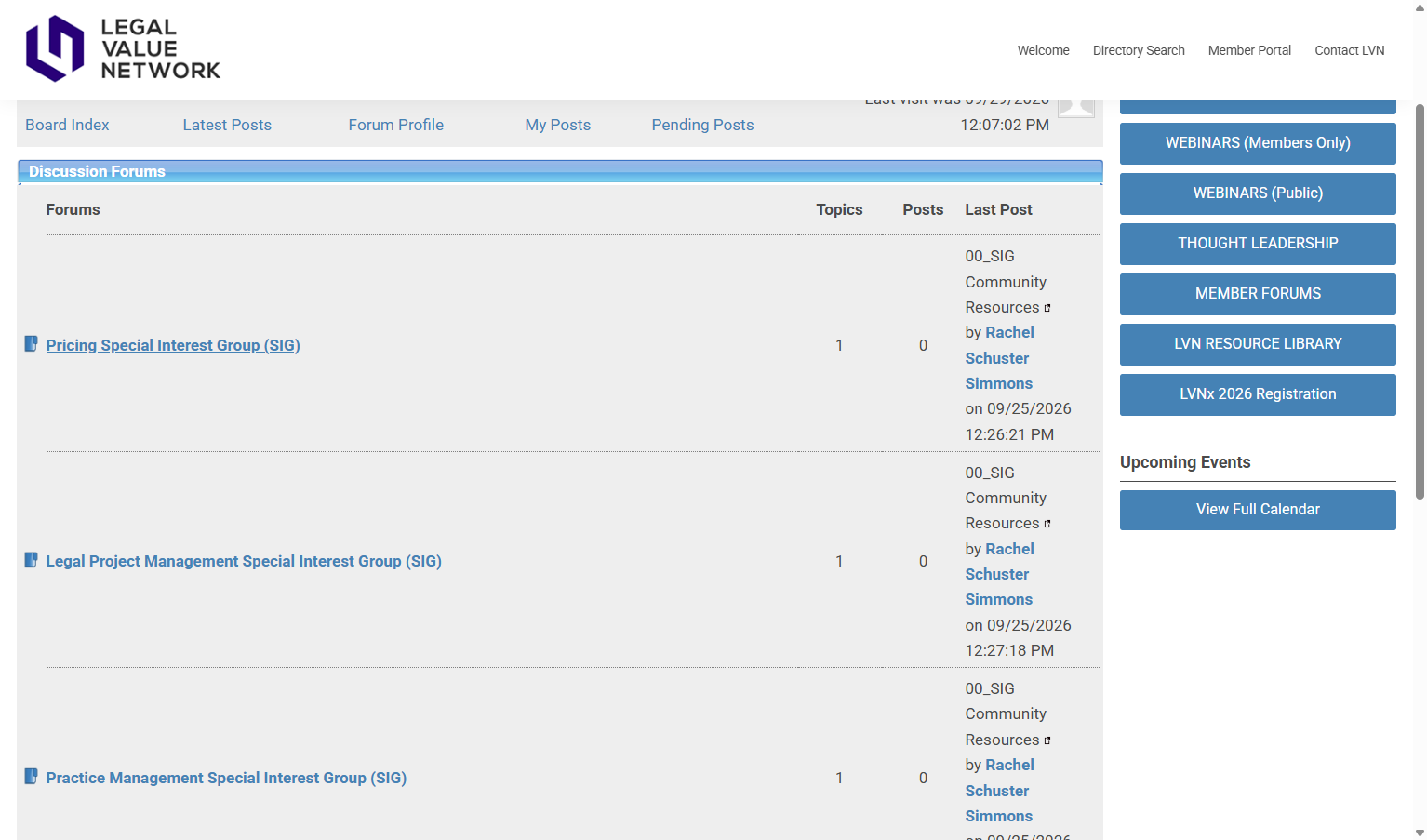The height and width of the screenshot is (840, 1427).
Task: Click the Upcoming Events heading
Action: point(1185,462)
